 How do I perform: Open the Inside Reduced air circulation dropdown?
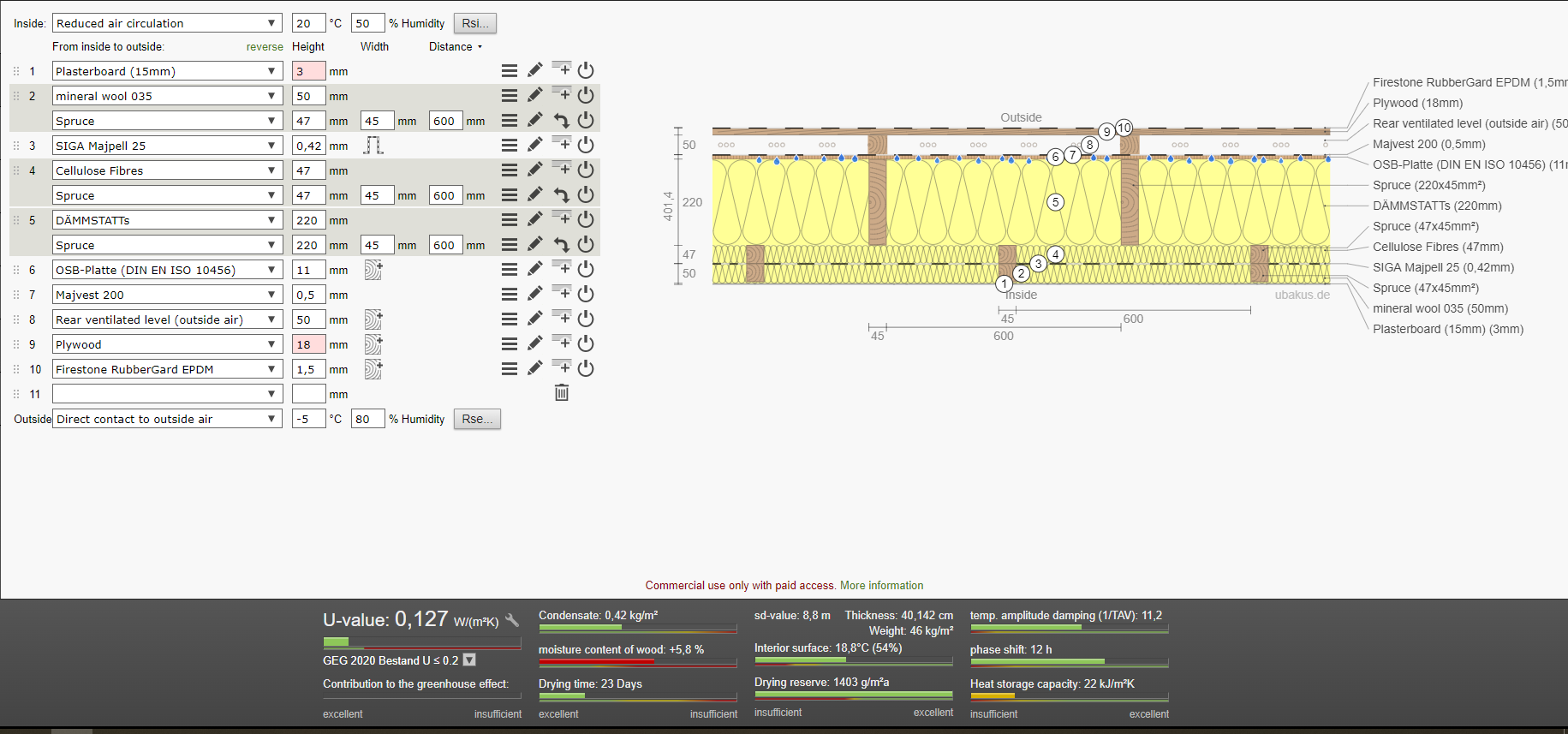click(168, 23)
